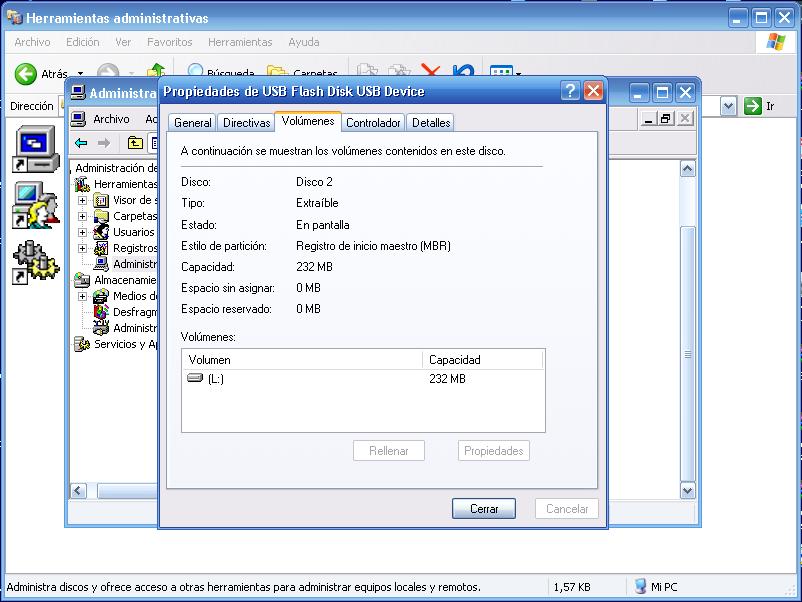Open the Favoritos menu

(169, 42)
